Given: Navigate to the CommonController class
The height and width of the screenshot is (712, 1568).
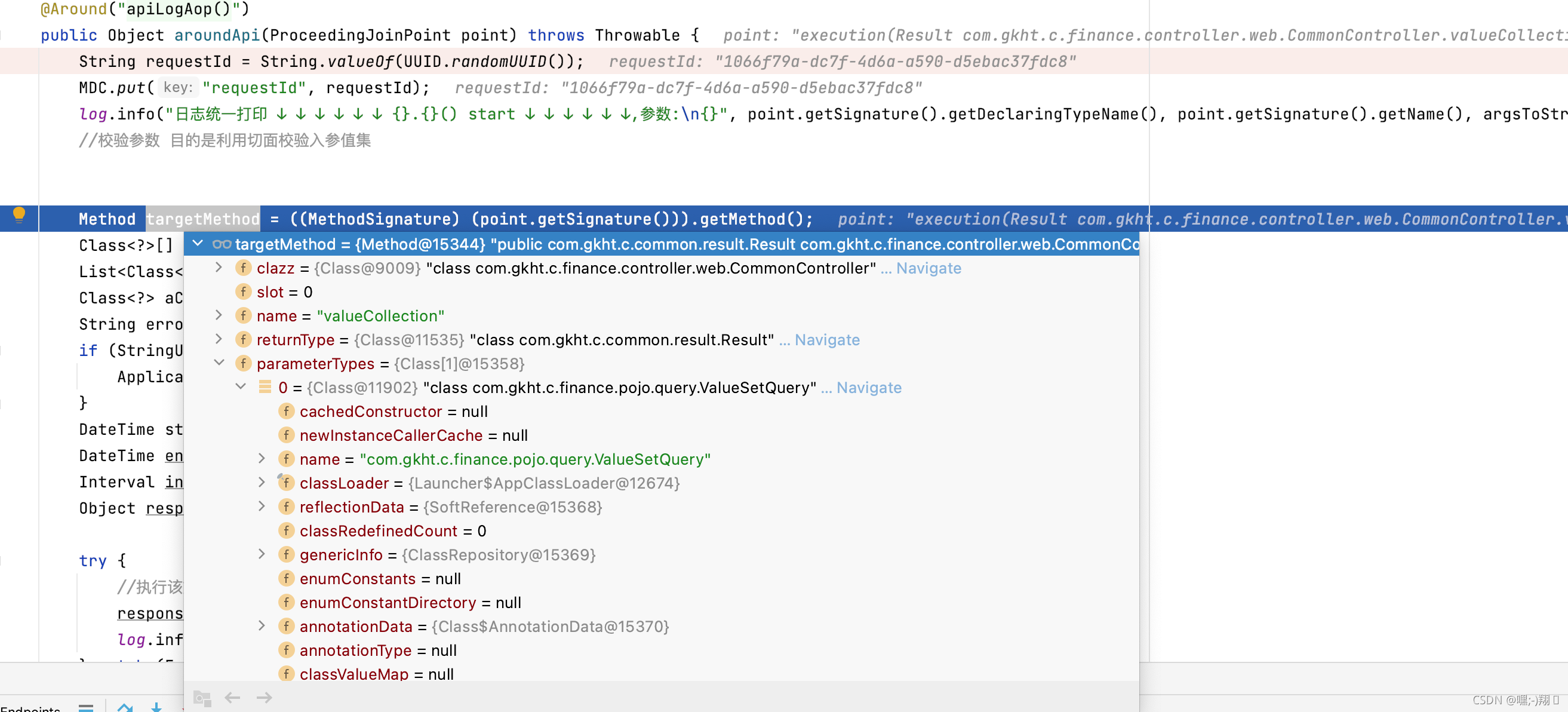Looking at the screenshot, I should pos(928,268).
